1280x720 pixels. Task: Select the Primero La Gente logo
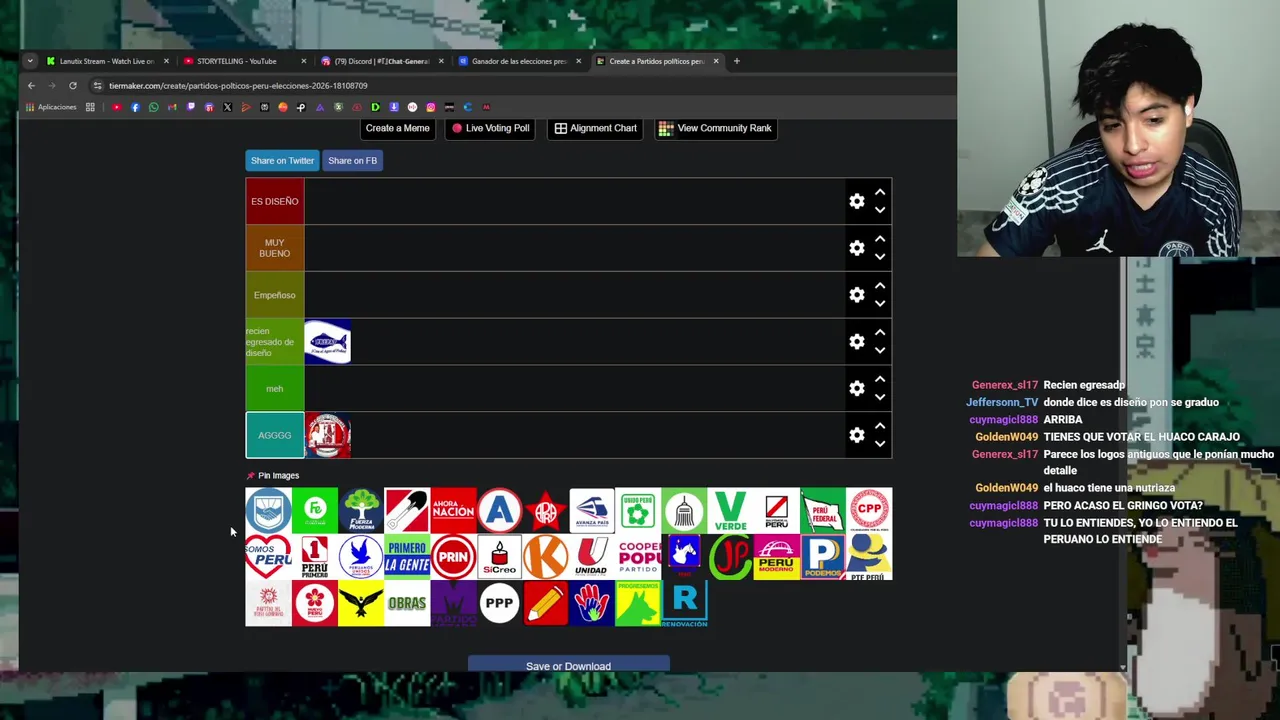[407, 557]
